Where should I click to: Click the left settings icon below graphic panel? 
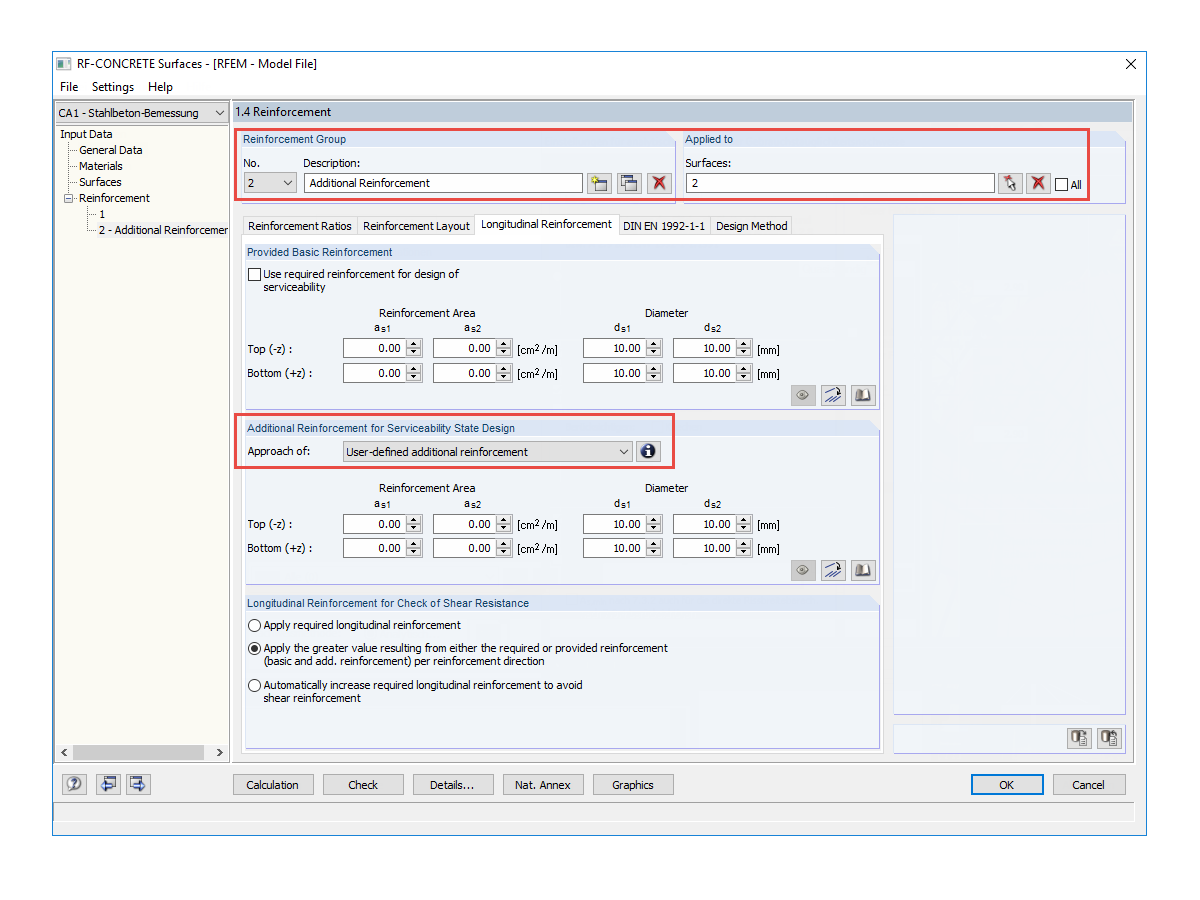click(x=1079, y=739)
